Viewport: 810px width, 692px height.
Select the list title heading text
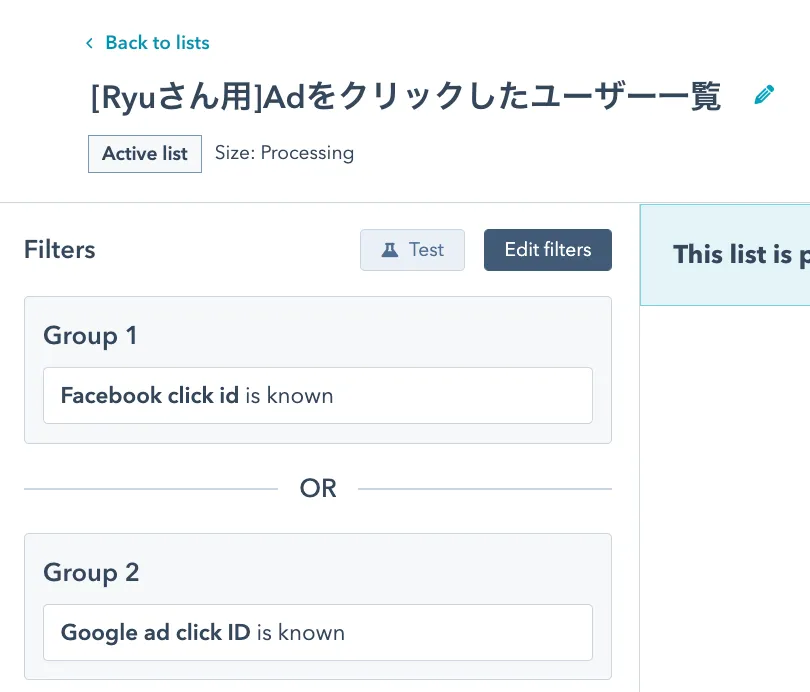(x=405, y=96)
